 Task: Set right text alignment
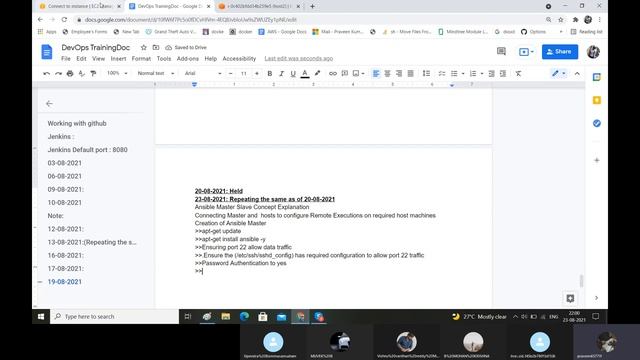pyautogui.click(x=399, y=73)
